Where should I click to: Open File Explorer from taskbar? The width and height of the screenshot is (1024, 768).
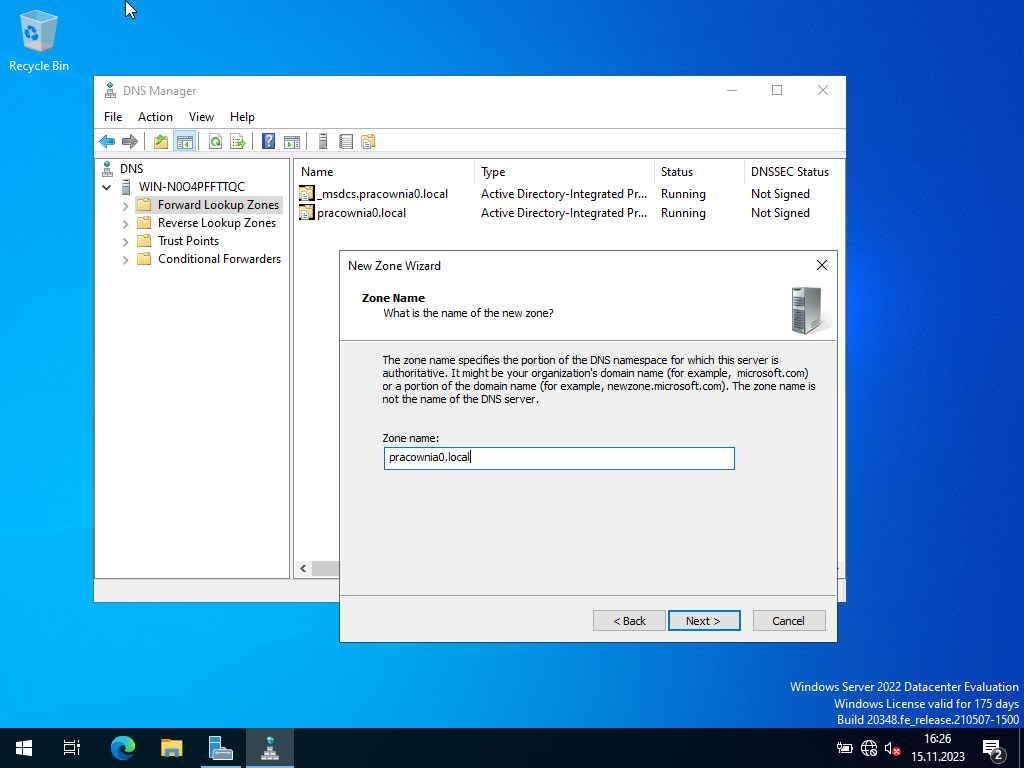(171, 748)
